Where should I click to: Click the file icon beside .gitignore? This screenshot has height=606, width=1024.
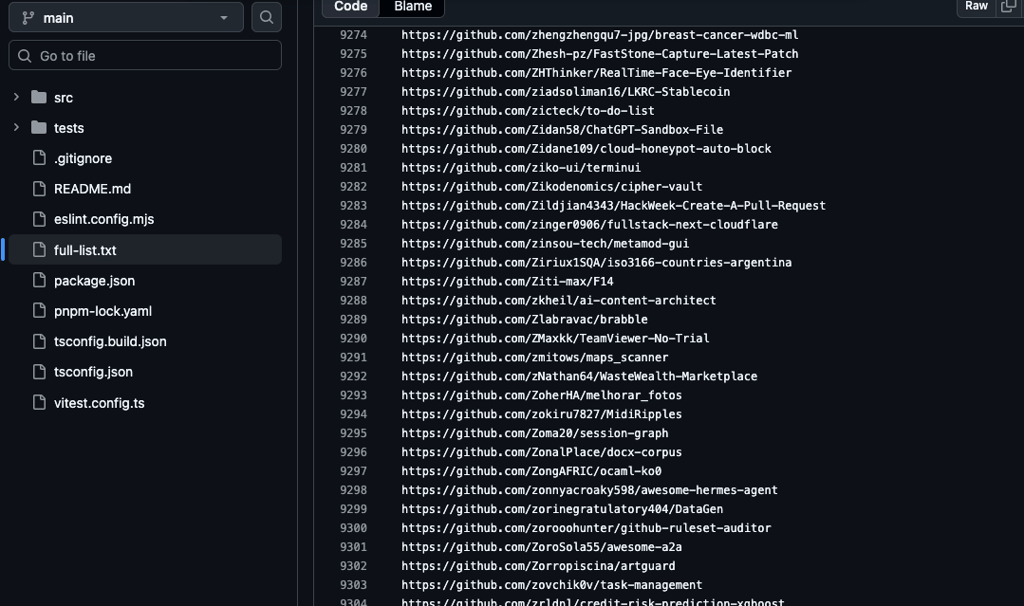coord(39,158)
